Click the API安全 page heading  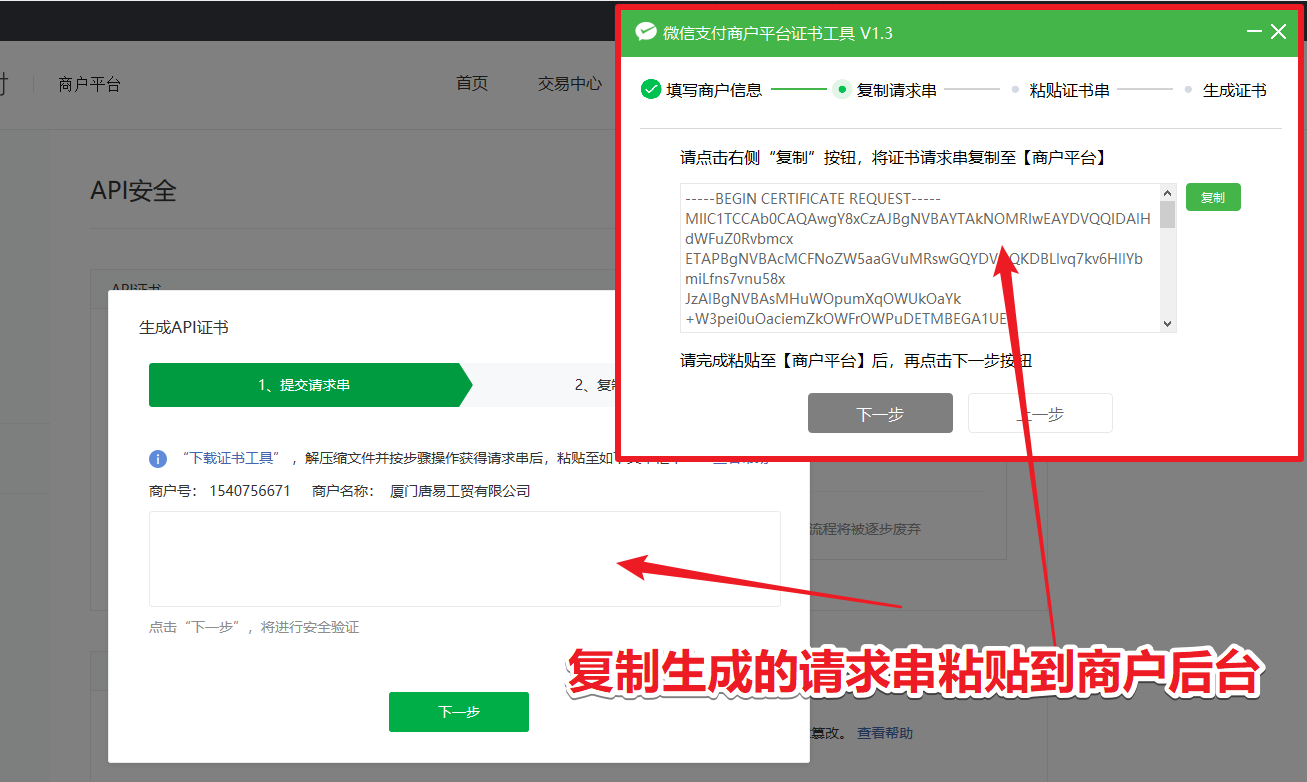pos(134,191)
